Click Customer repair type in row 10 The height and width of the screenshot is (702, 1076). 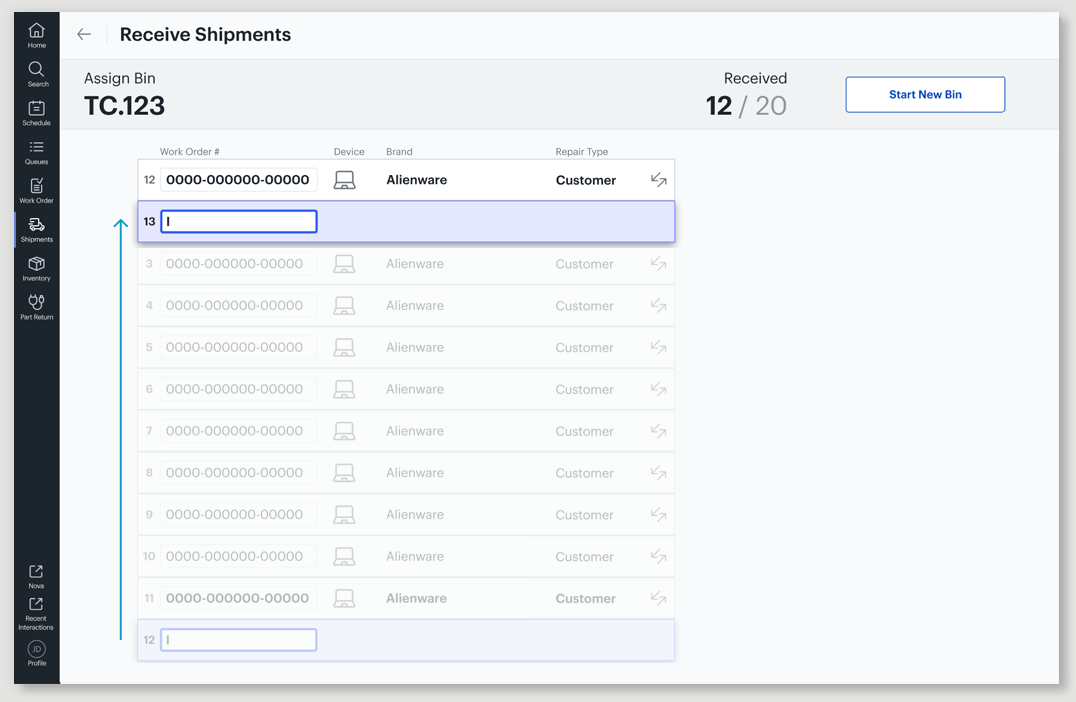pos(585,557)
